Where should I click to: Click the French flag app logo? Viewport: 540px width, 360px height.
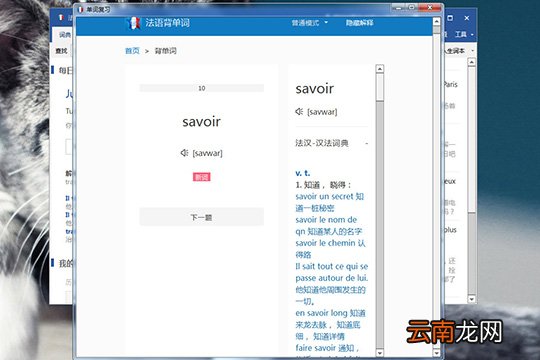click(133, 23)
